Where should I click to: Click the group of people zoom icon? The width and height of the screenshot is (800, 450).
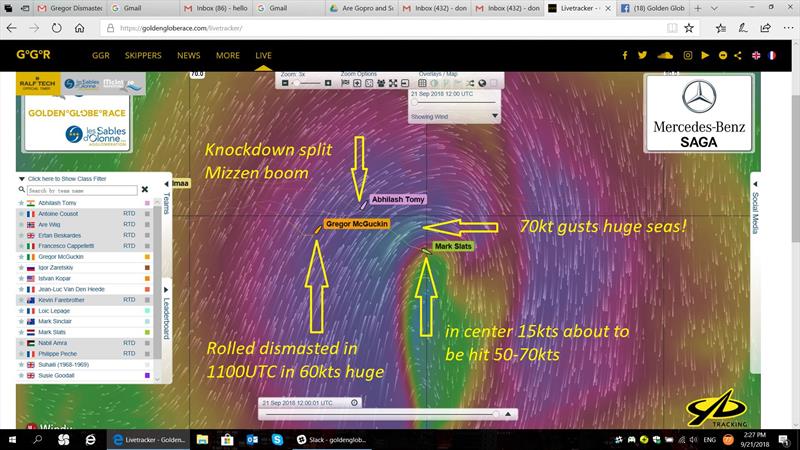(x=381, y=83)
